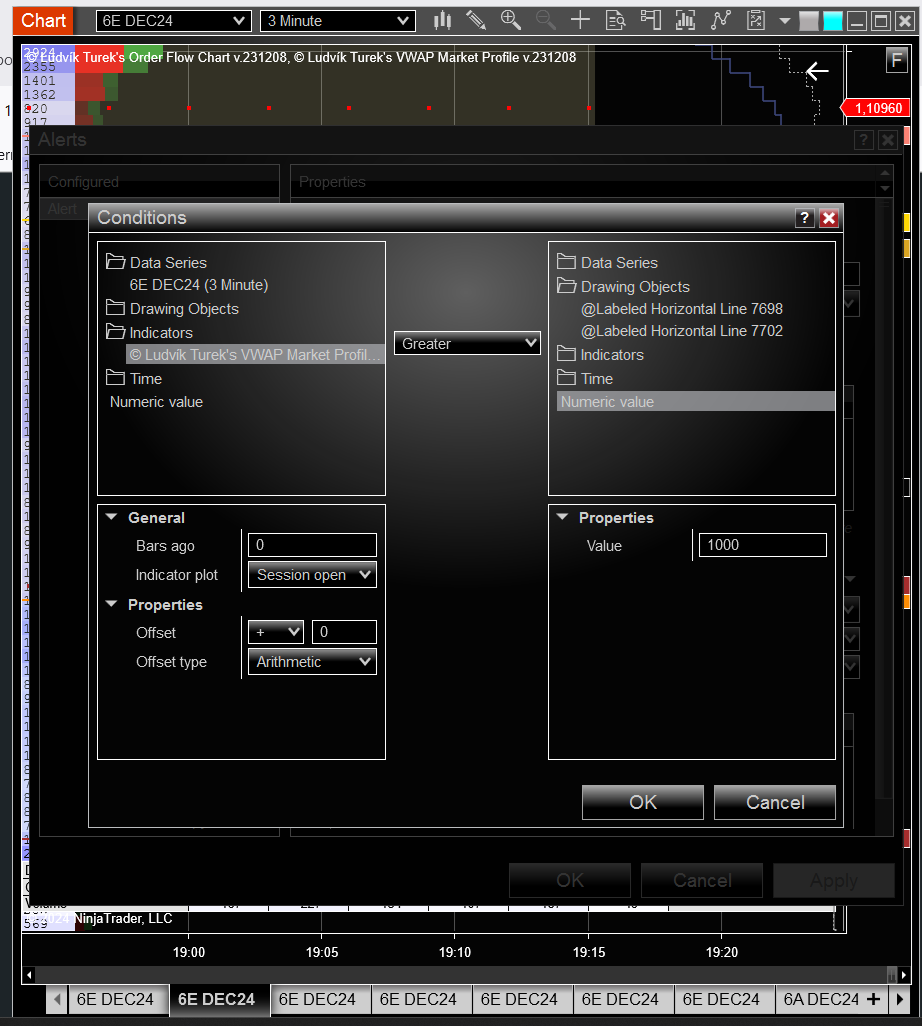Select 6E DEC24 (3 Minute) data series
The image size is (922, 1026).
(x=199, y=285)
